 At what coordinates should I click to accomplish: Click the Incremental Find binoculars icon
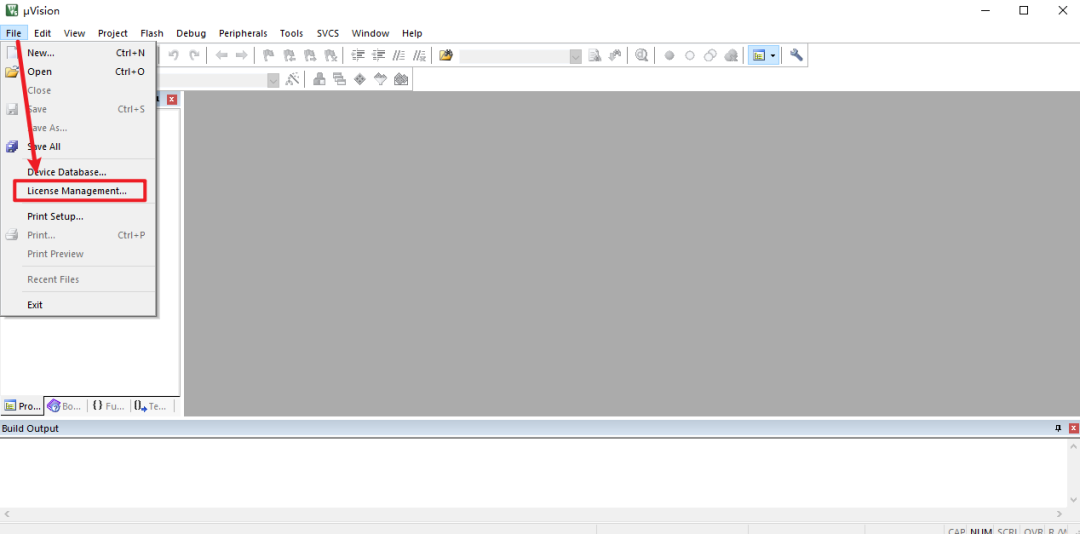coord(616,55)
